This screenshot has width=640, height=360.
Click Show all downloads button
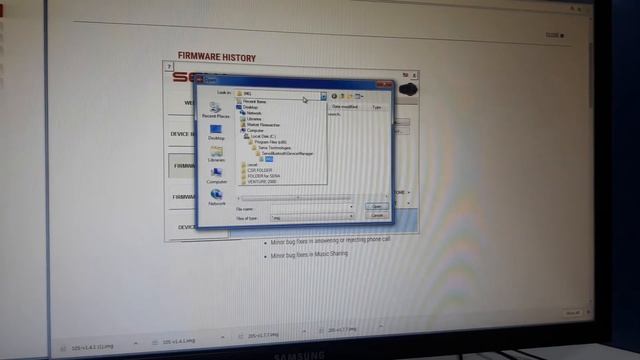coord(572,313)
